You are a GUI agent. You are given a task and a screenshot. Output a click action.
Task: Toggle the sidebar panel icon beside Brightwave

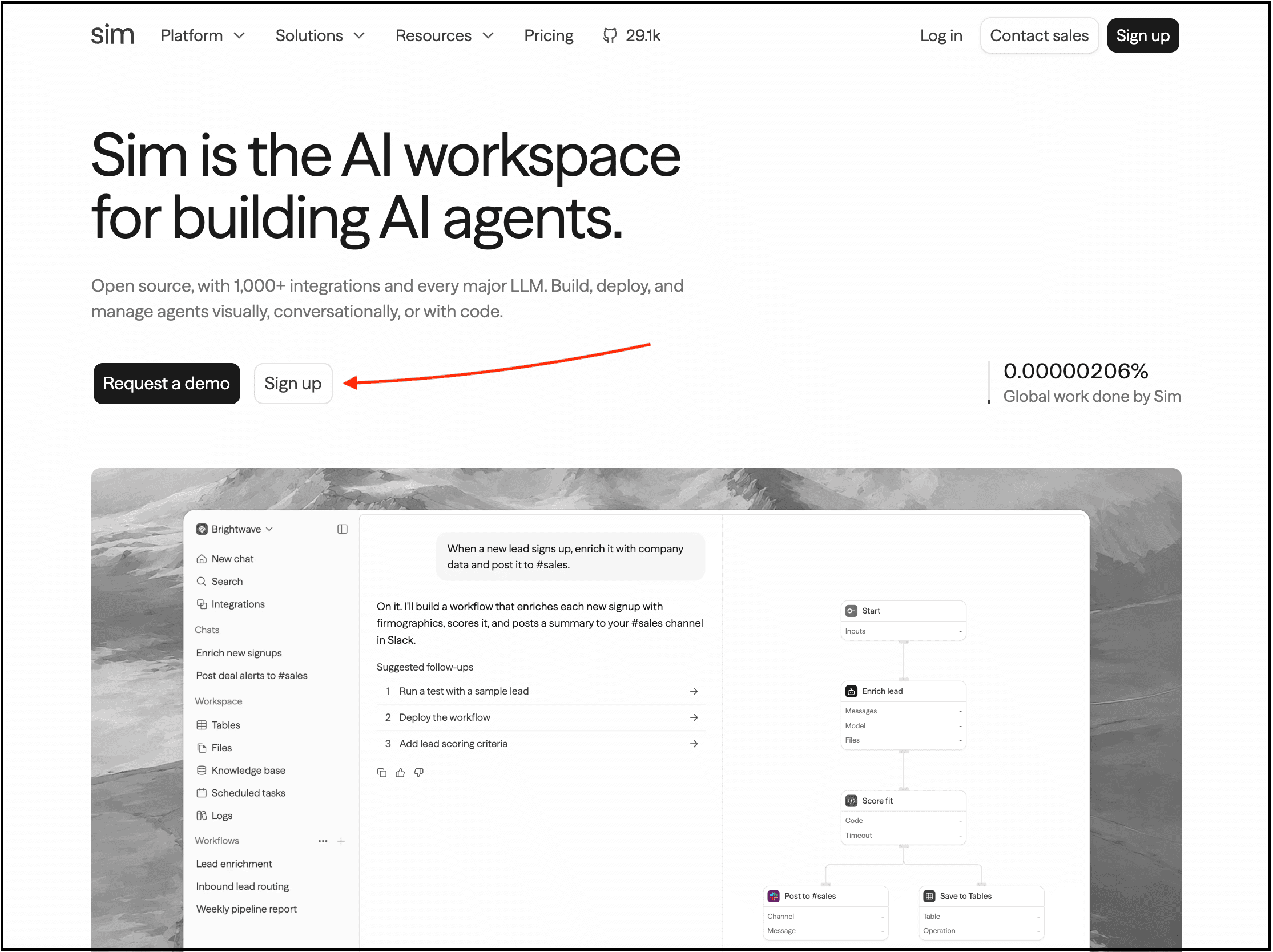click(x=343, y=529)
